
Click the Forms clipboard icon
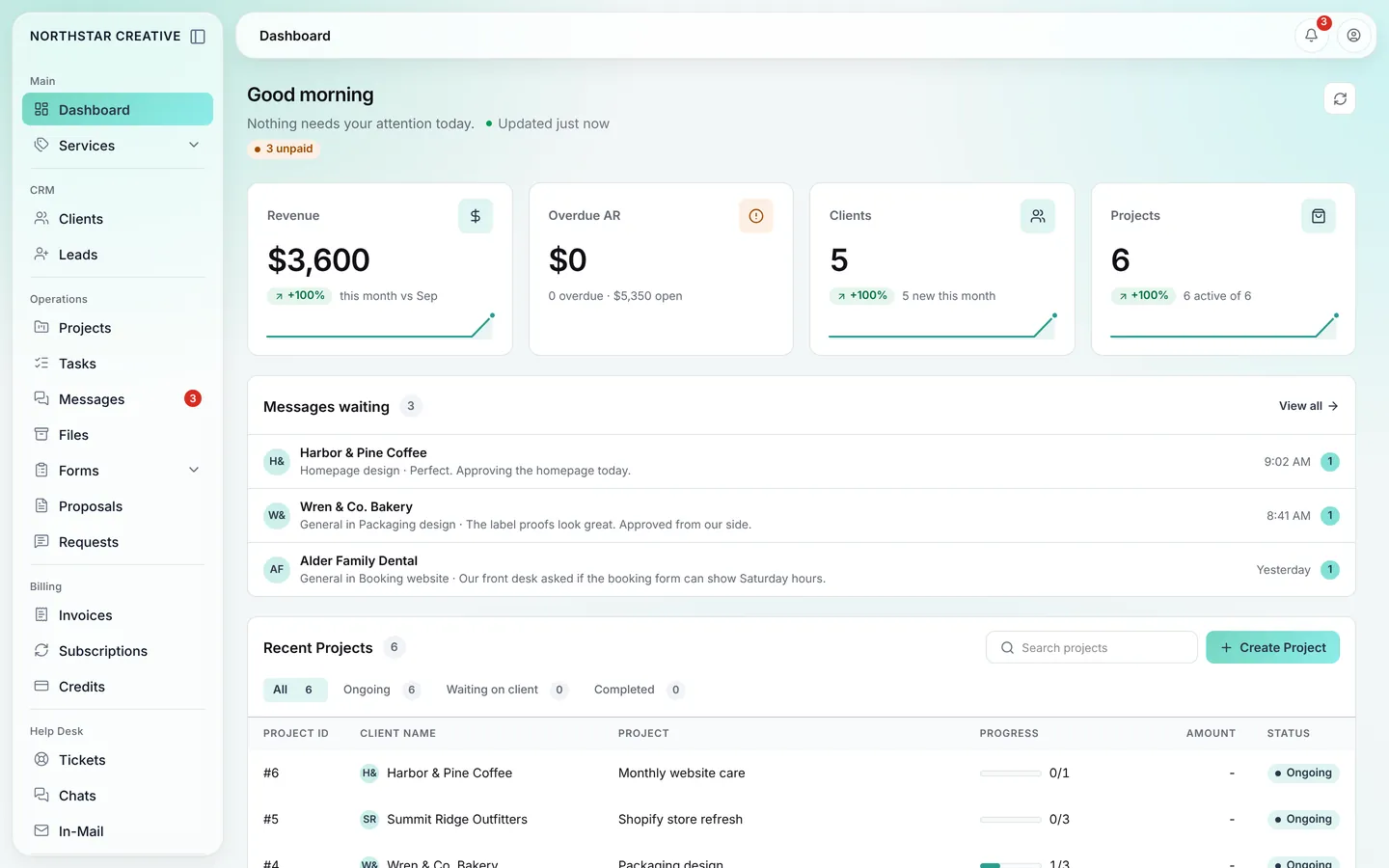pos(41,470)
